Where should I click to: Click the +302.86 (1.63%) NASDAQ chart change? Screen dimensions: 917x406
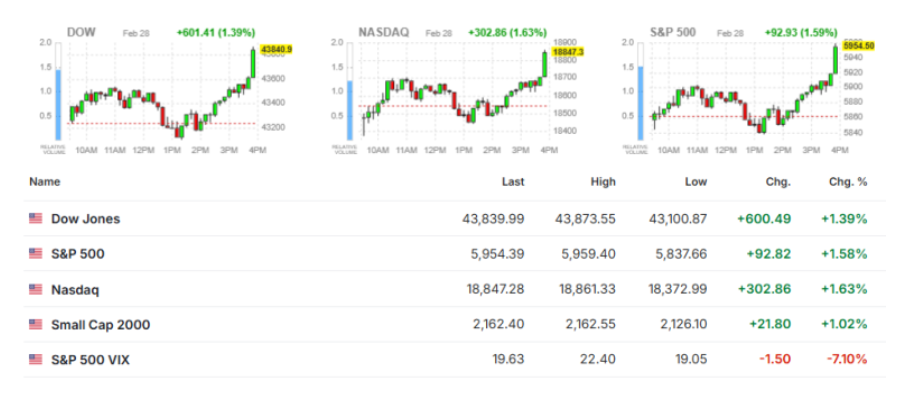pos(508,33)
